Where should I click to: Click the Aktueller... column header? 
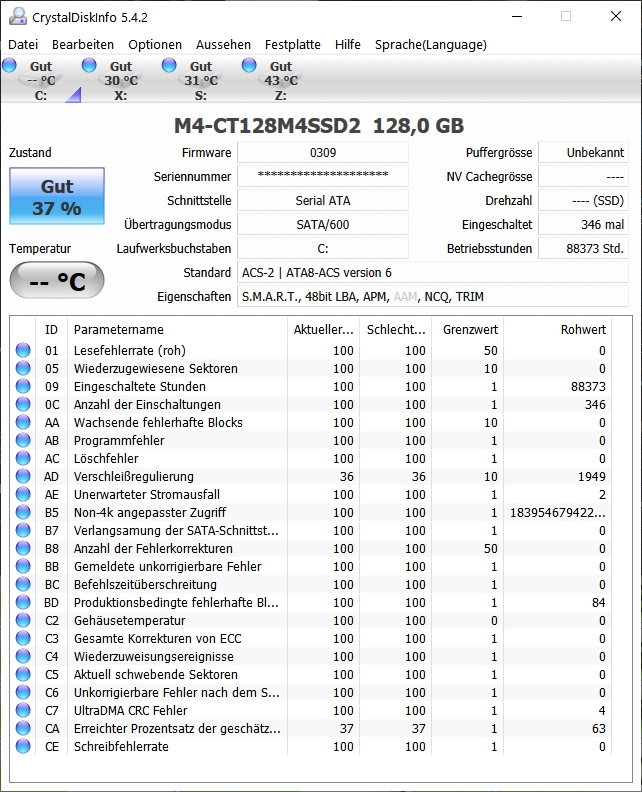tap(323, 329)
